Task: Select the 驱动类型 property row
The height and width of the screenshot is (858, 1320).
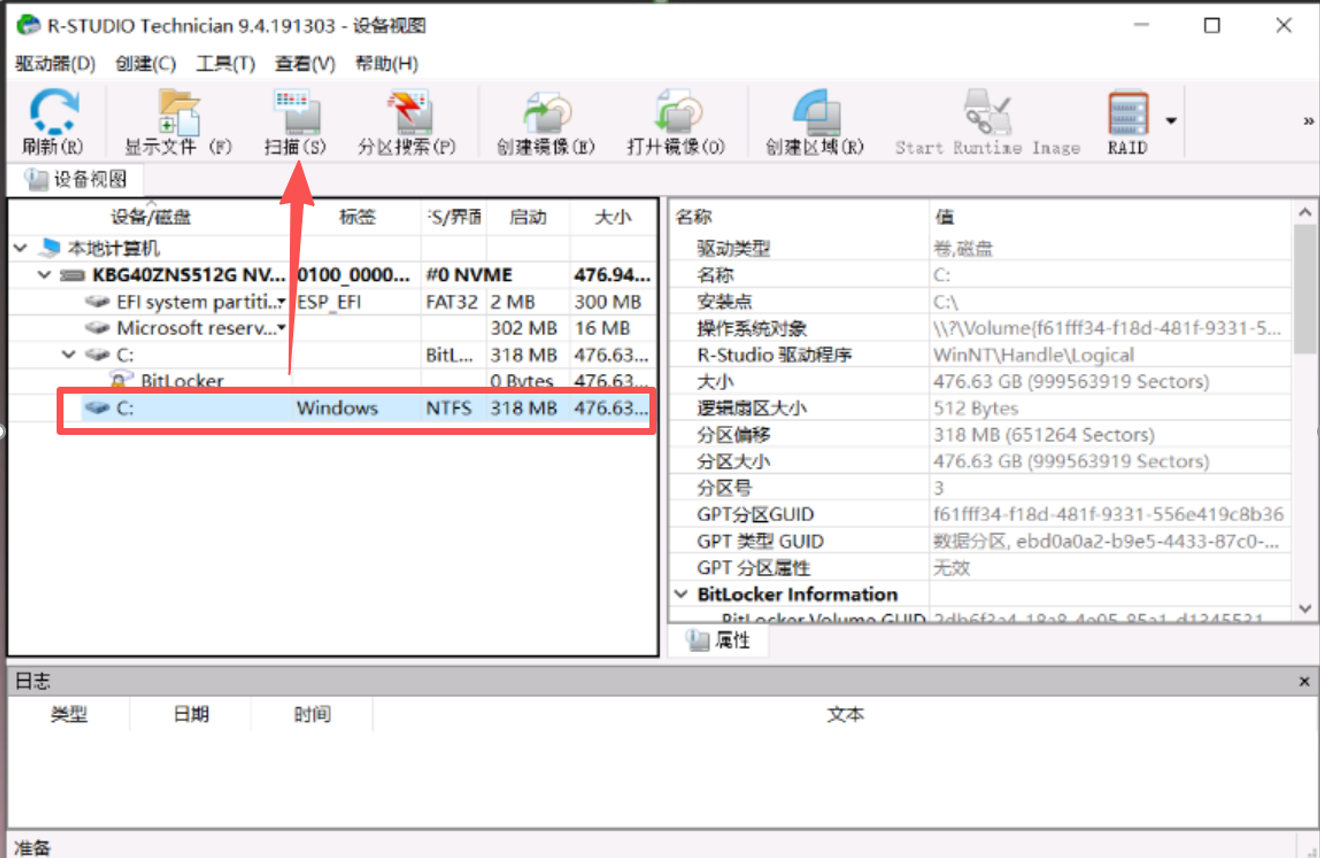Action: coord(981,248)
